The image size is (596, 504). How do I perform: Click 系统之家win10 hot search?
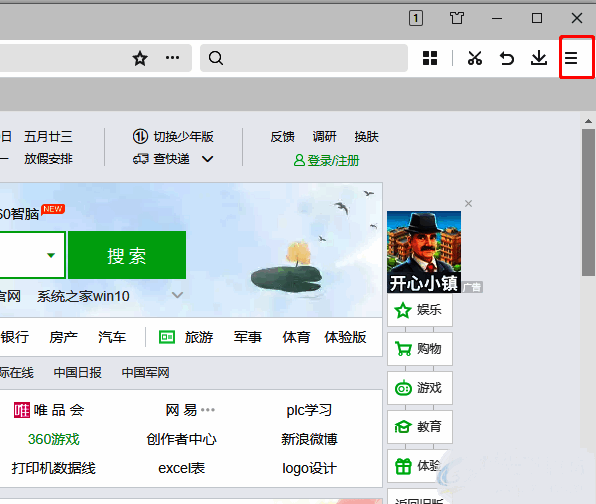[x=83, y=296]
